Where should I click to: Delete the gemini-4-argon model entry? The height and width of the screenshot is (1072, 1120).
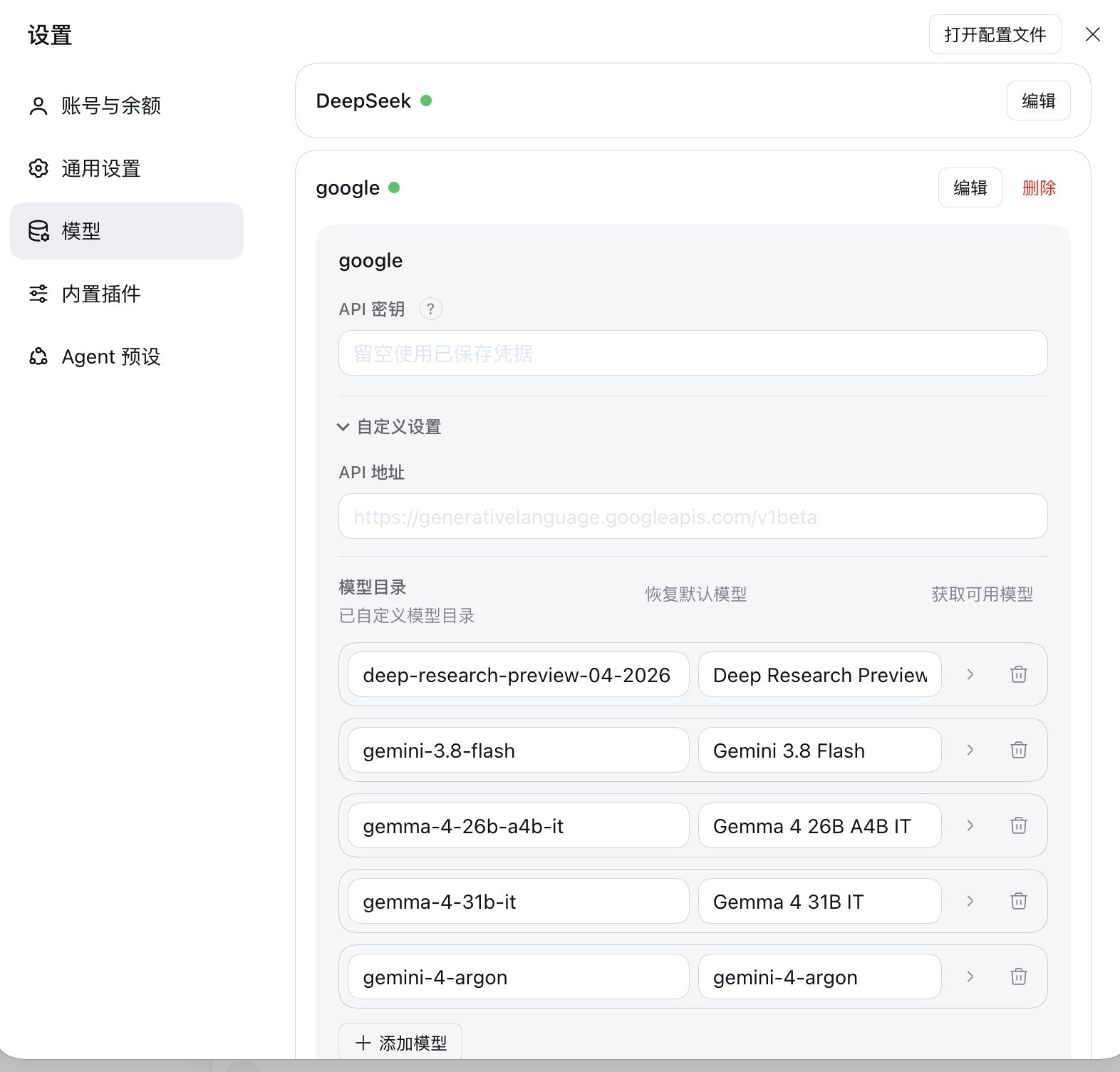[1019, 976]
